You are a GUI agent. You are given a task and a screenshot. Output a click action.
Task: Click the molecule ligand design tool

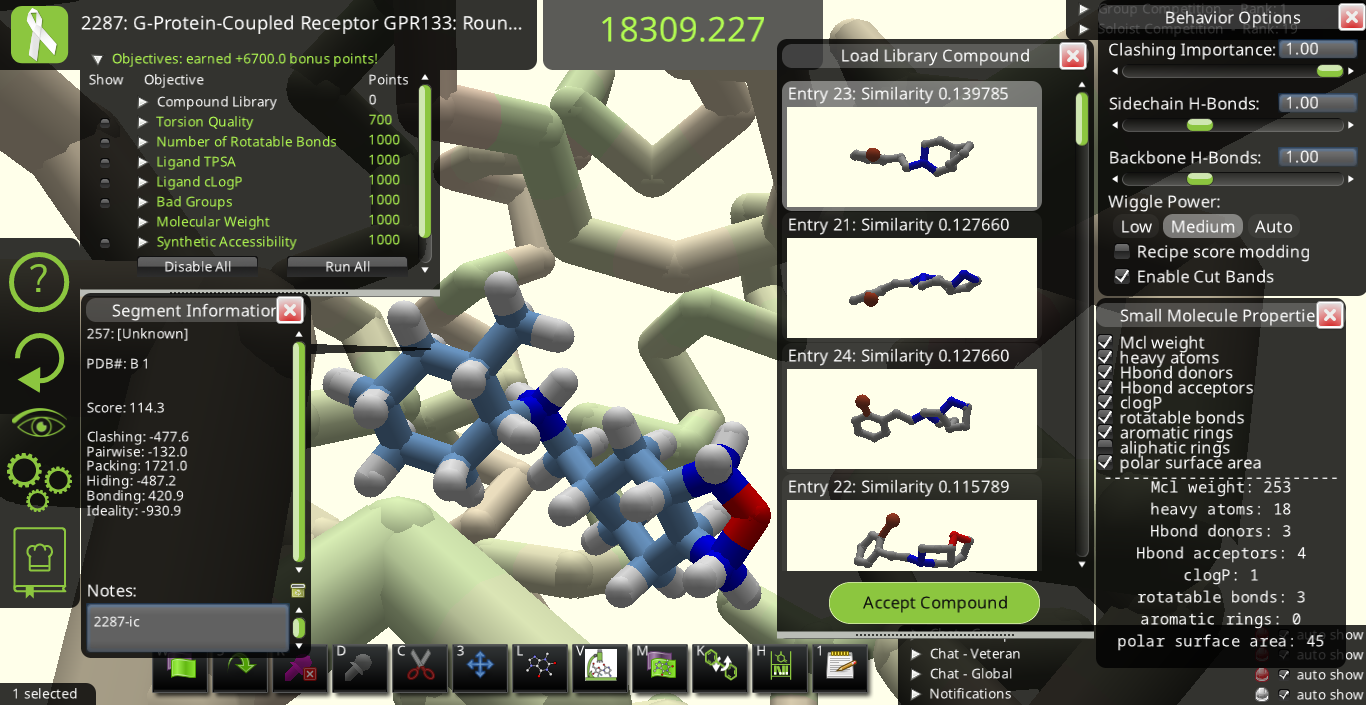540,666
